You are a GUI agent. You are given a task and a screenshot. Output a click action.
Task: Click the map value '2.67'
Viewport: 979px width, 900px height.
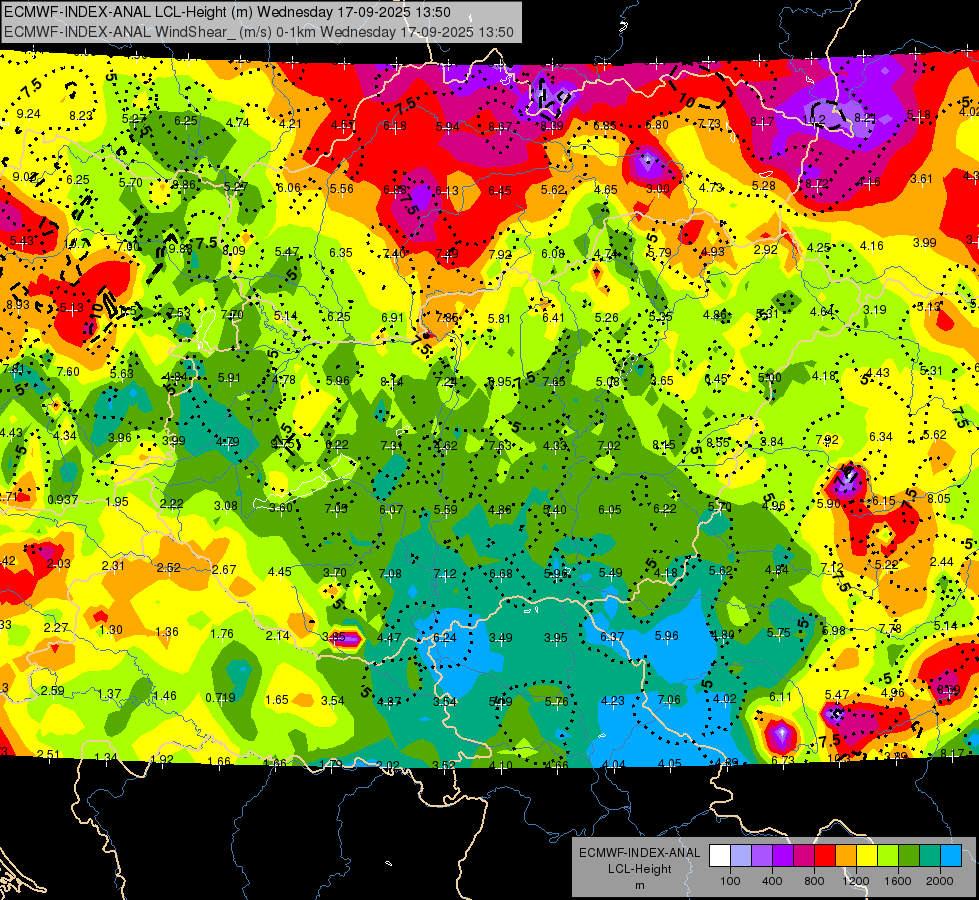[224, 570]
